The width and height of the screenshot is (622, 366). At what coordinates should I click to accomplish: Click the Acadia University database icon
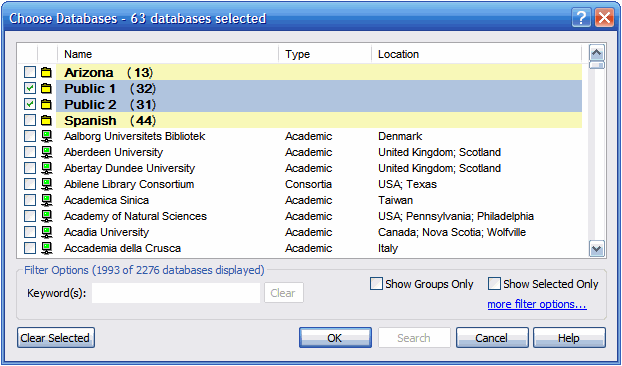(47, 232)
